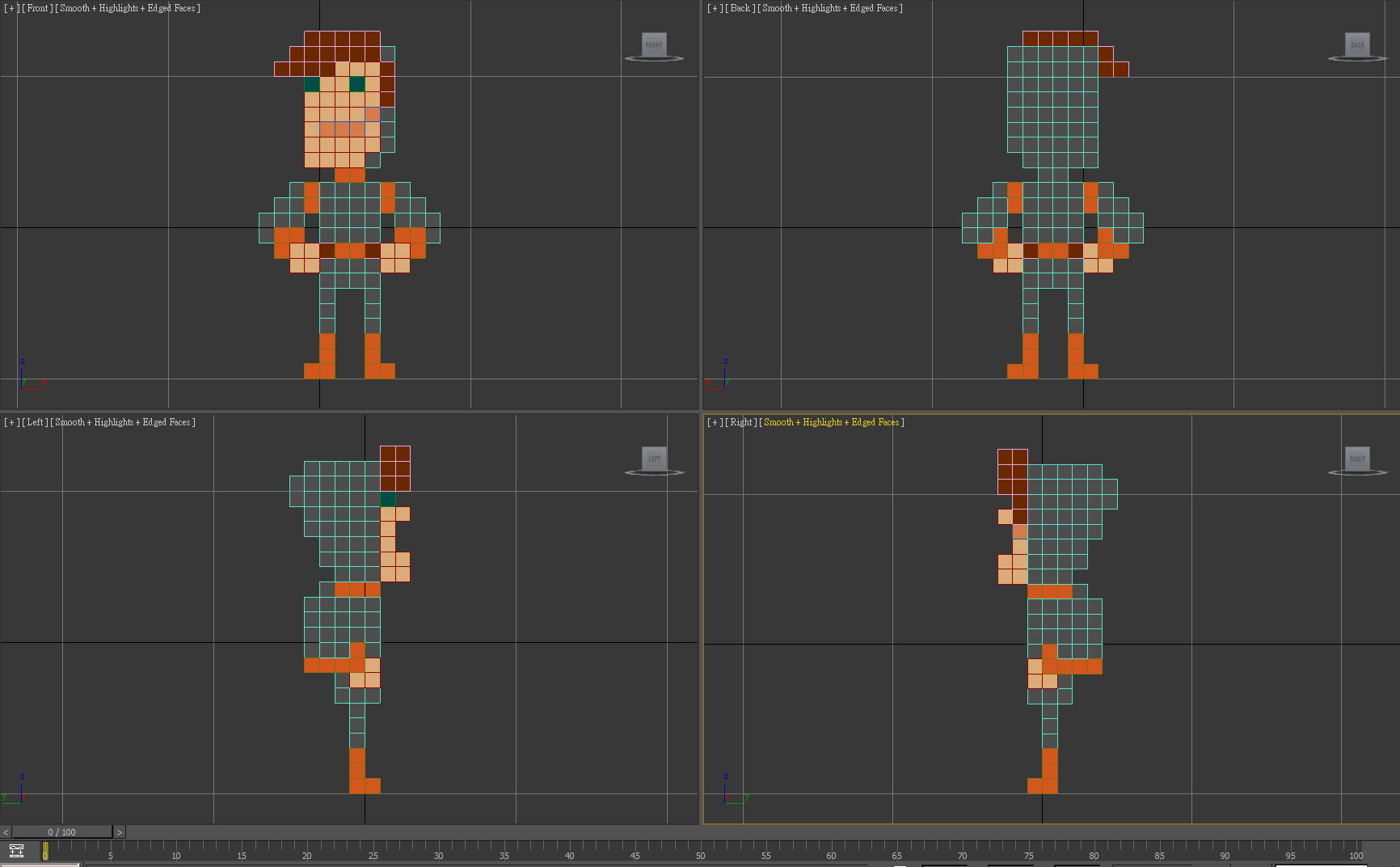Viewport: 1400px width, 867px height.
Task: Click frame 25 on the track bar
Action: [x=373, y=848]
